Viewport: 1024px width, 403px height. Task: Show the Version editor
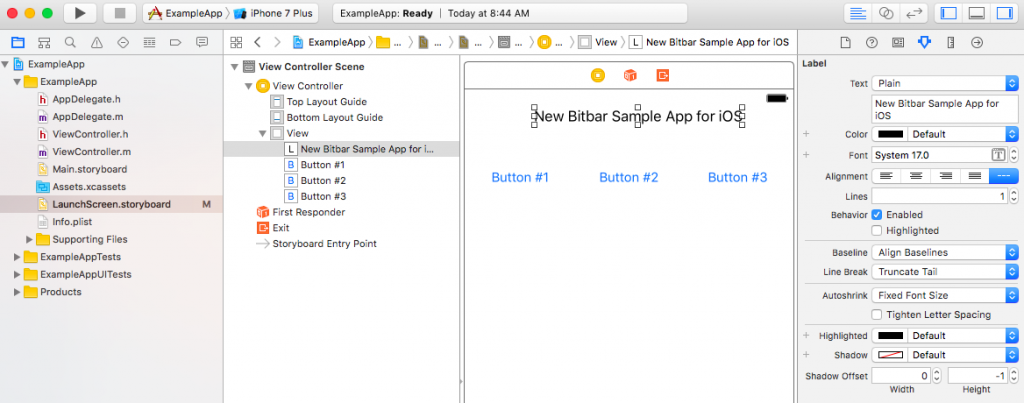[913, 13]
